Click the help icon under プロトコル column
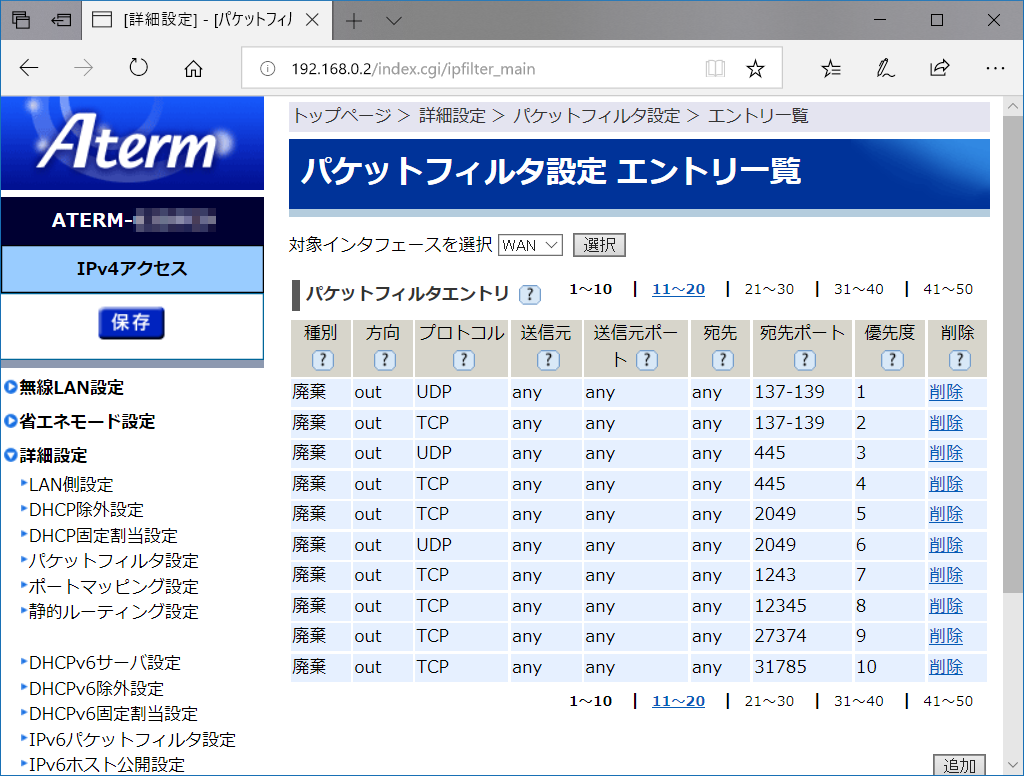Screen dimensions: 1024x776 tap(464, 360)
